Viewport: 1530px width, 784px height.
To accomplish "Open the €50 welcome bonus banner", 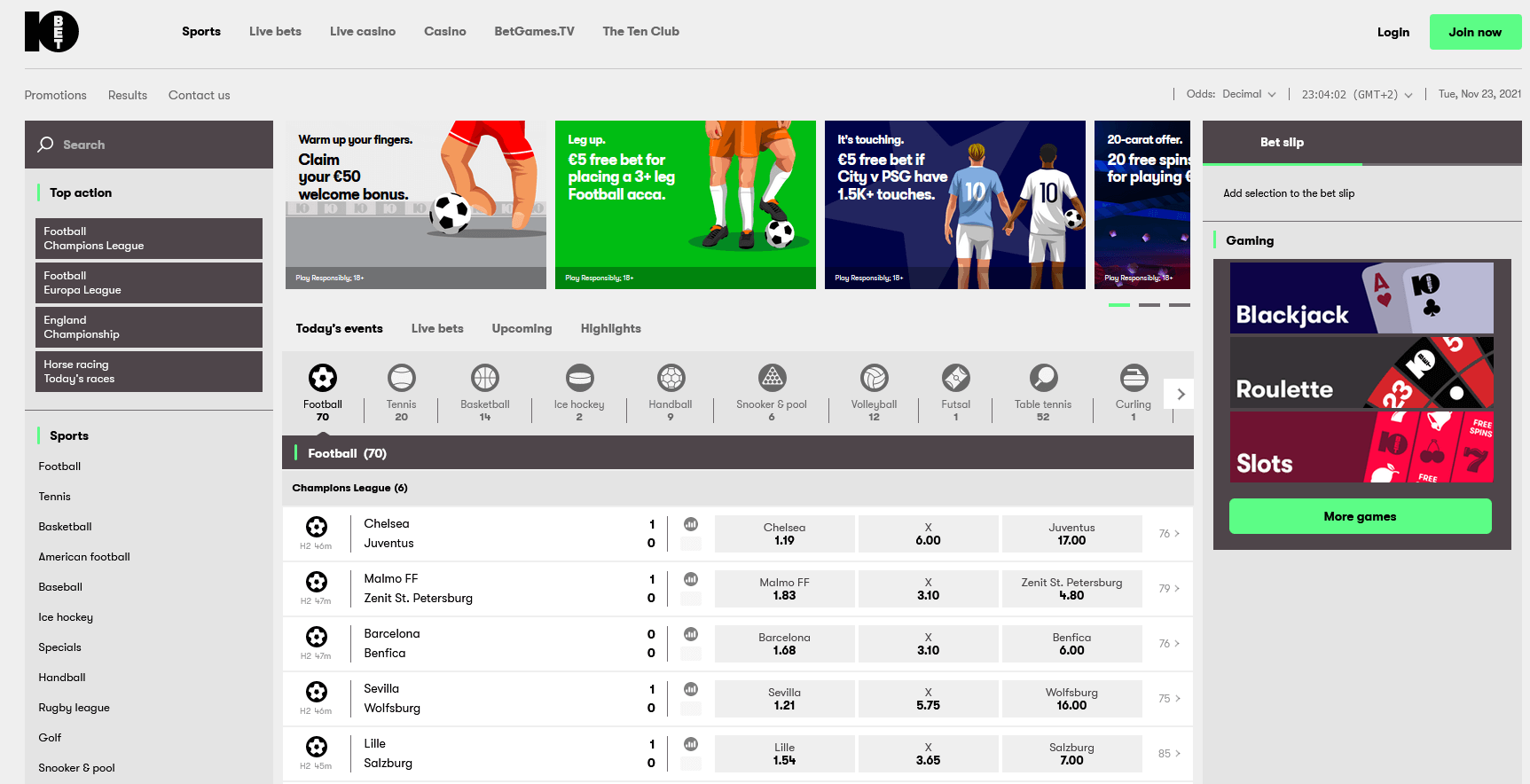I will pos(416,205).
